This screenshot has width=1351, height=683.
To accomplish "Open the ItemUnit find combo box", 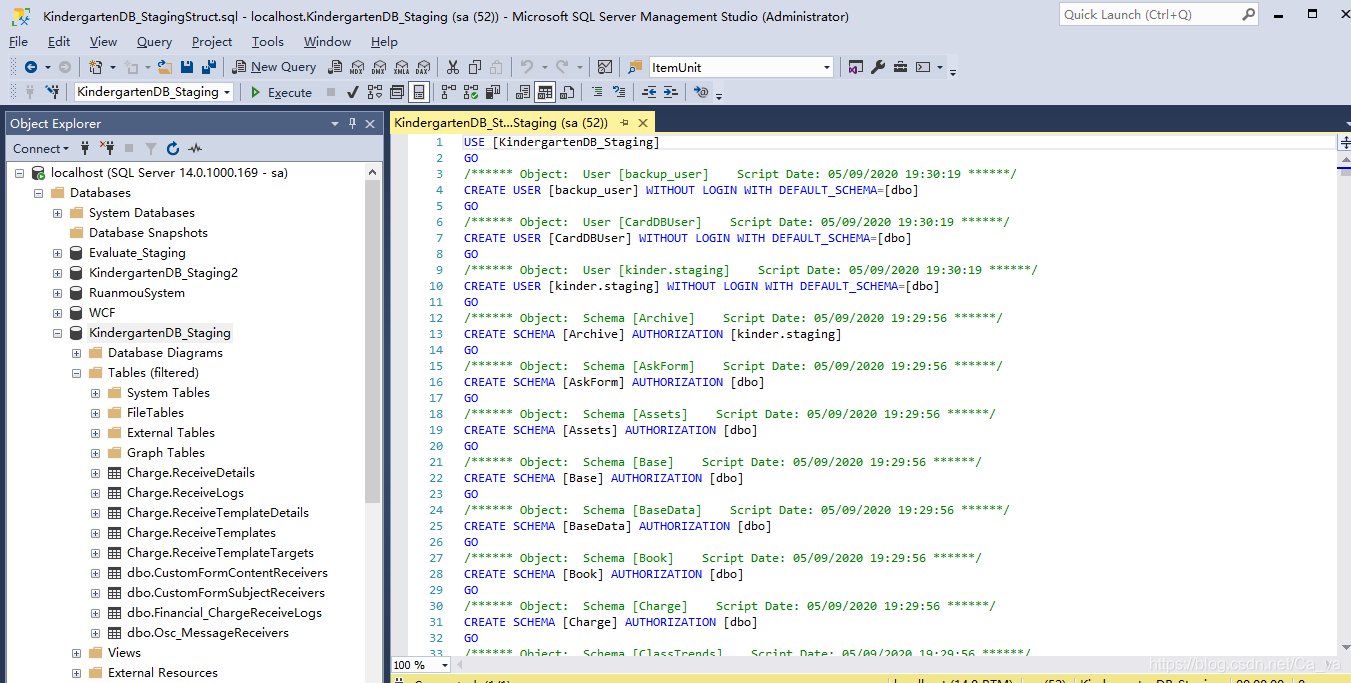I will [x=741, y=67].
